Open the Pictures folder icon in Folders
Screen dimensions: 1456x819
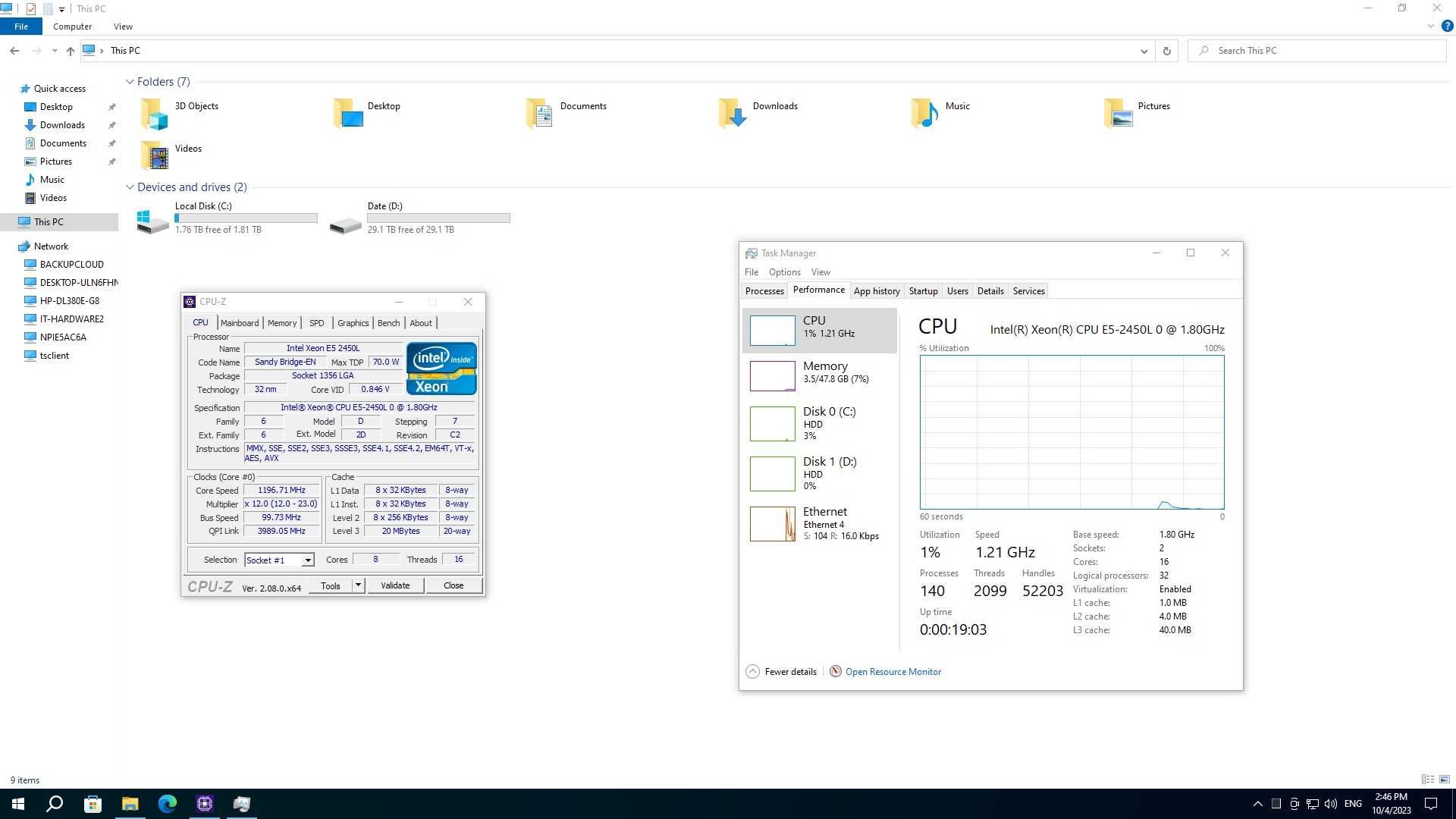1118,114
